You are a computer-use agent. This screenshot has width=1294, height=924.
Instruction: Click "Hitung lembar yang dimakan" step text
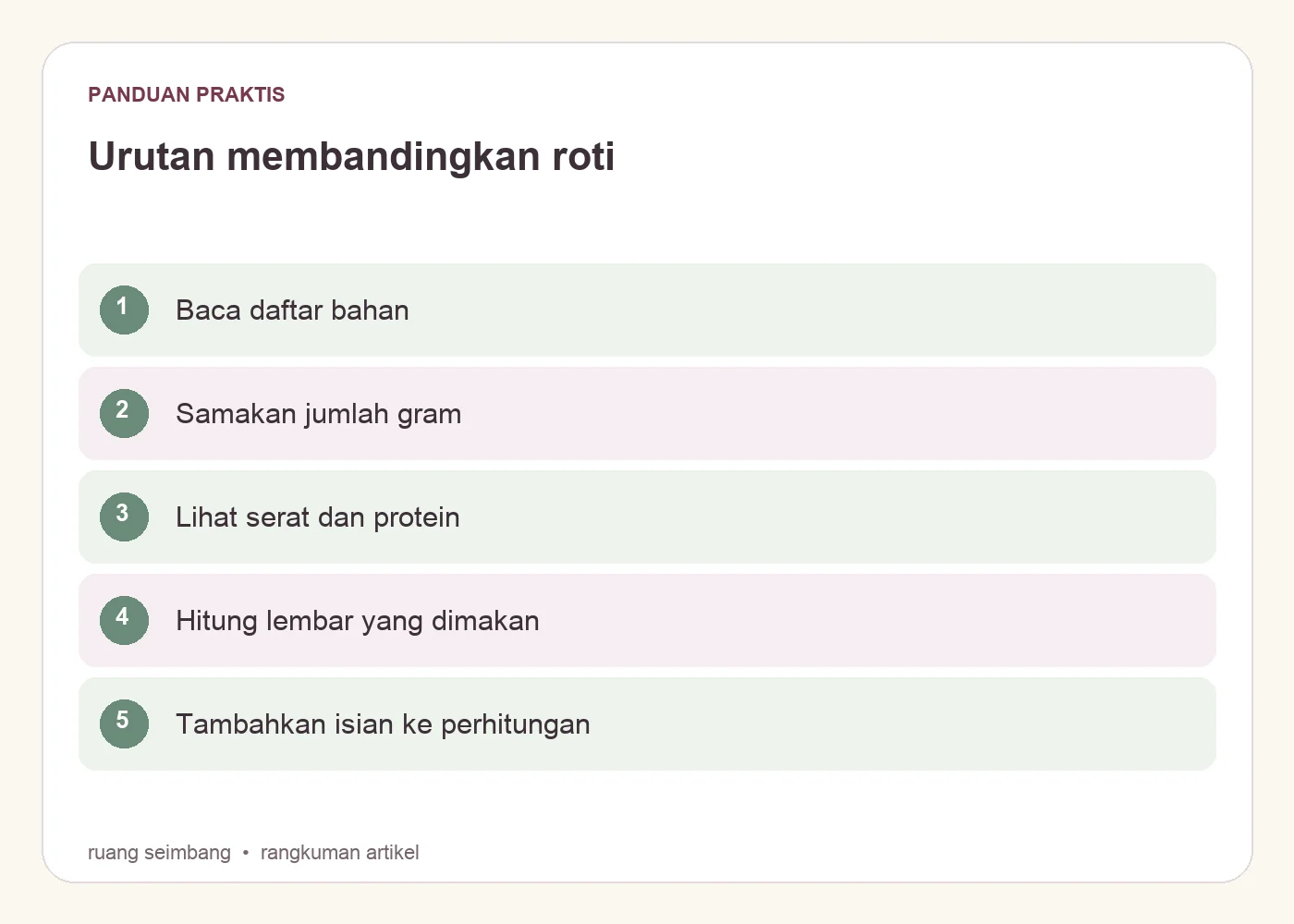[x=357, y=621]
